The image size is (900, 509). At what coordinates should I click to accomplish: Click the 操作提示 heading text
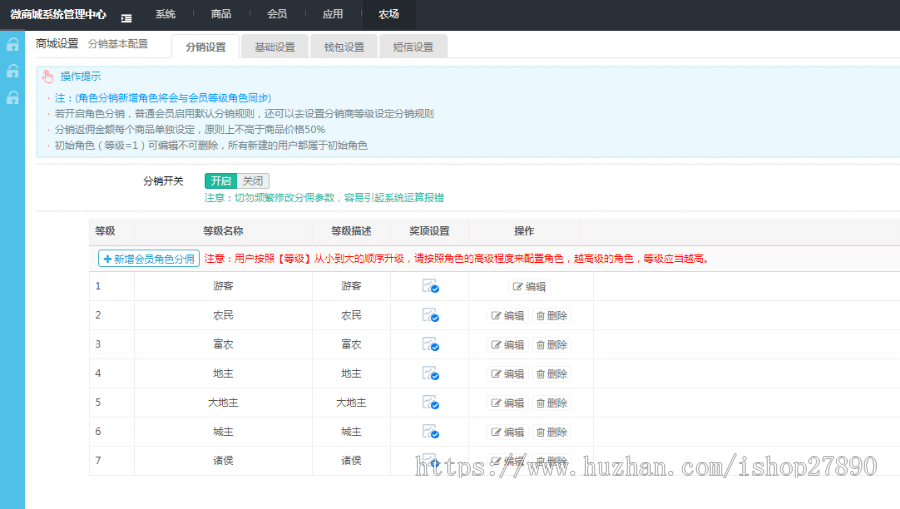point(80,76)
